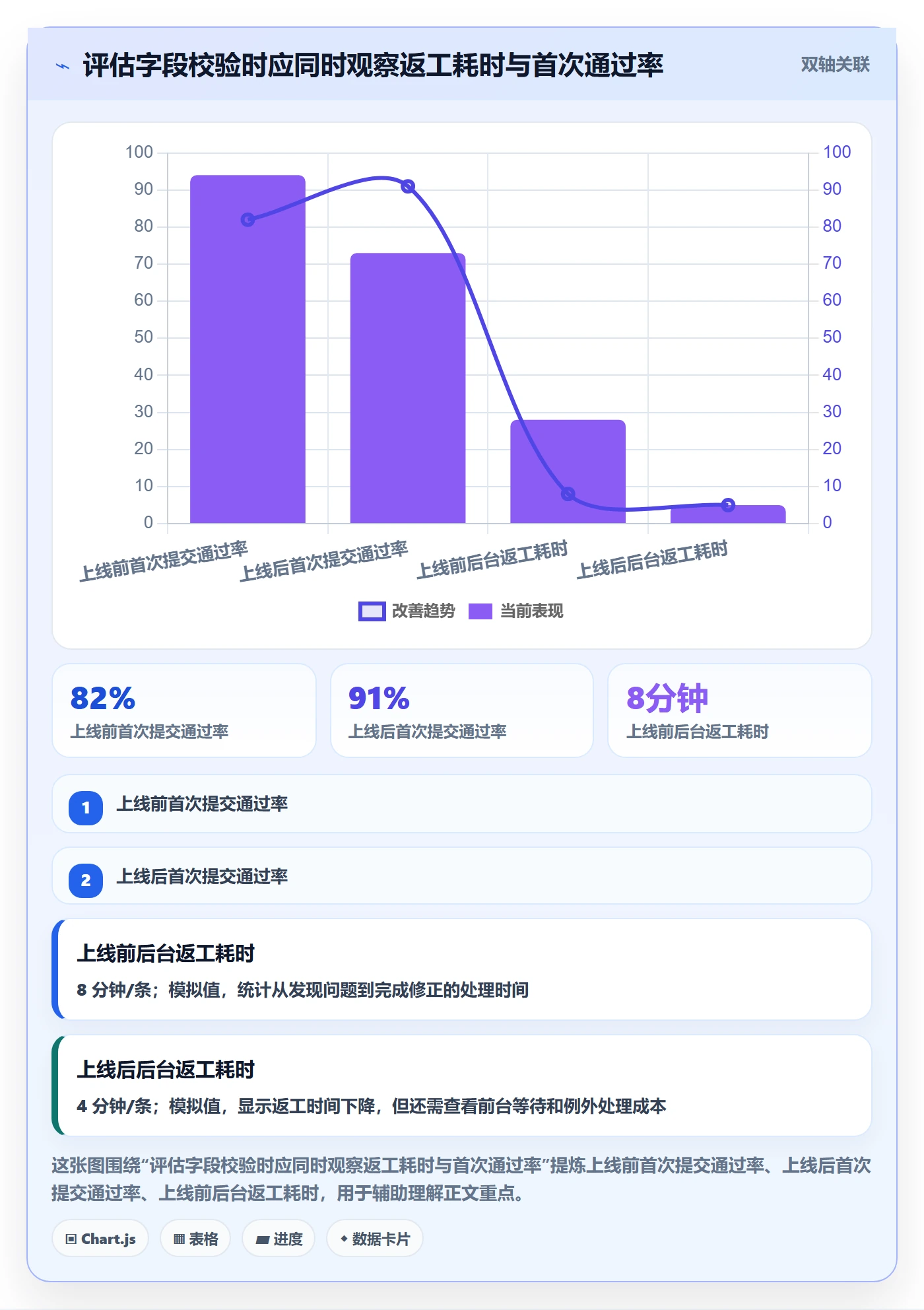Screen dimensions: 924x1310
Task: Select the 上线前后台返工耗时 bar in the chart
Action: click(x=568, y=471)
